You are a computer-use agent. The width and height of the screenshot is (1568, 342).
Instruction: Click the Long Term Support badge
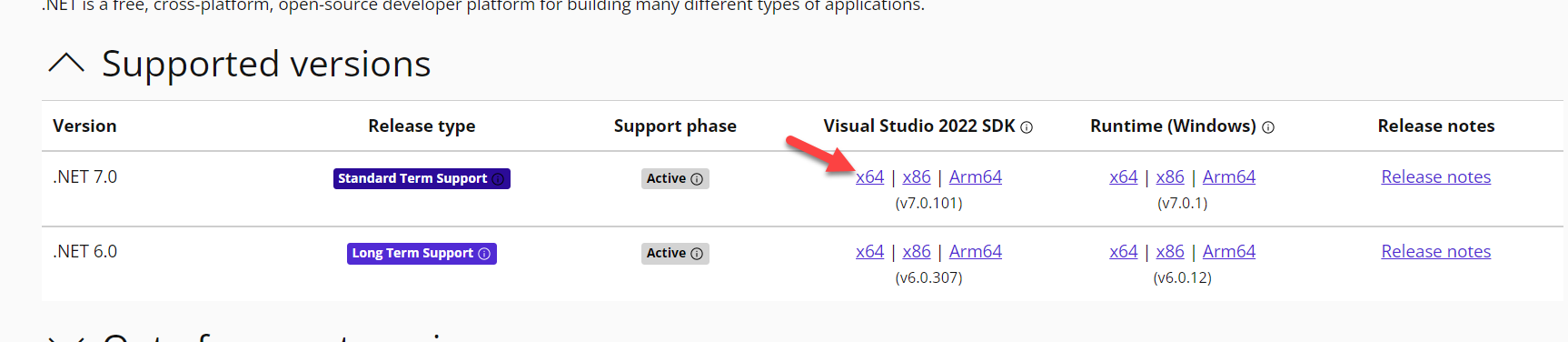422,254
